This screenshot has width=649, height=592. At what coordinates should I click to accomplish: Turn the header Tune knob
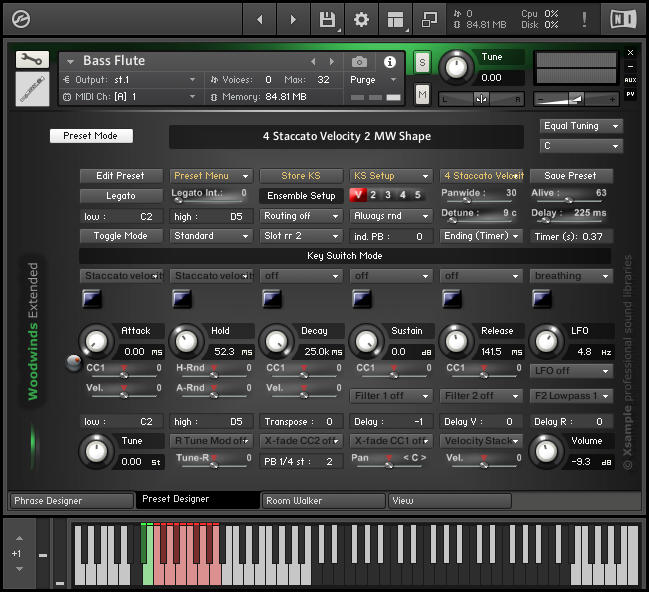[456, 67]
